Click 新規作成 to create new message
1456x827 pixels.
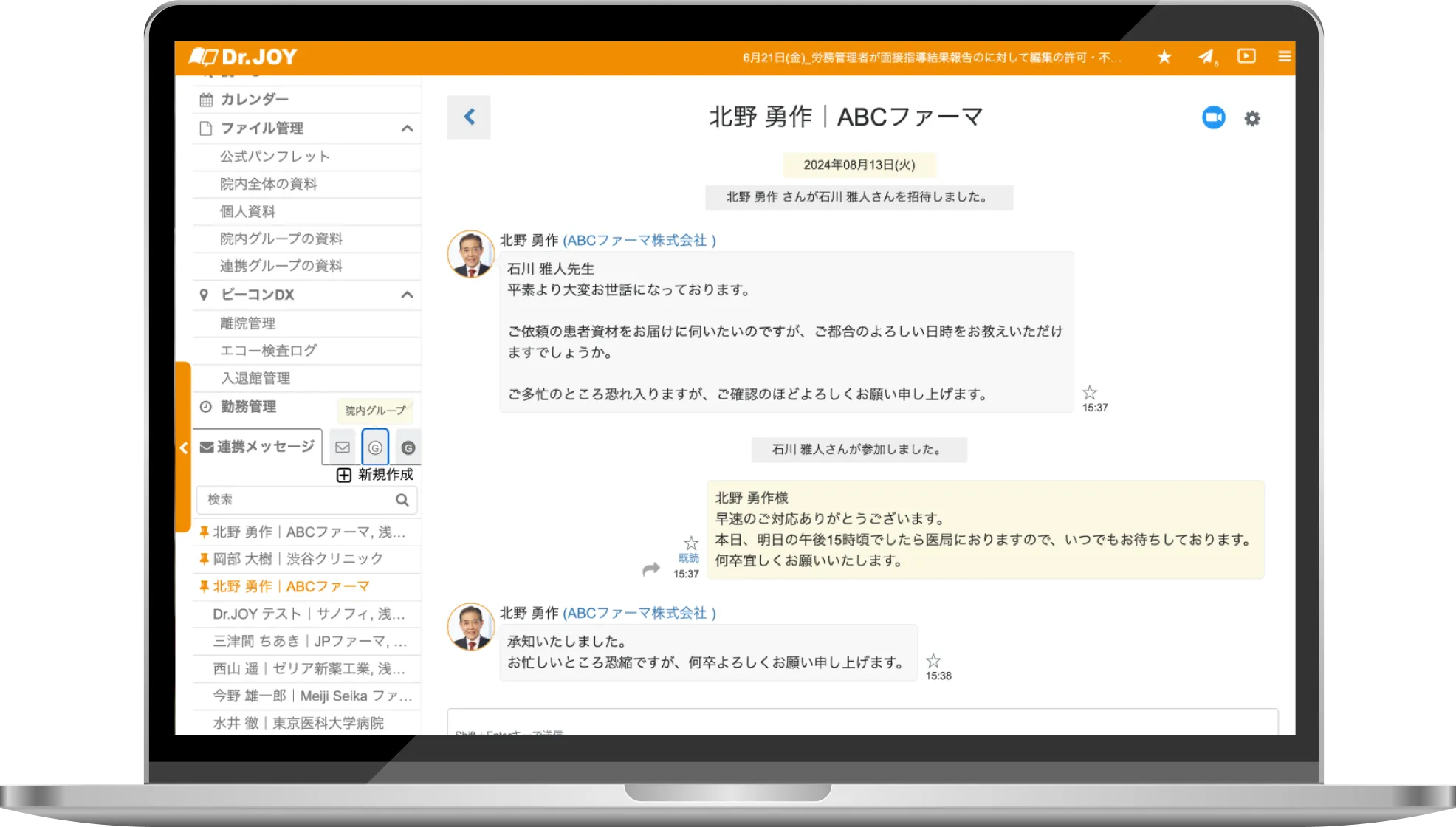(x=375, y=475)
